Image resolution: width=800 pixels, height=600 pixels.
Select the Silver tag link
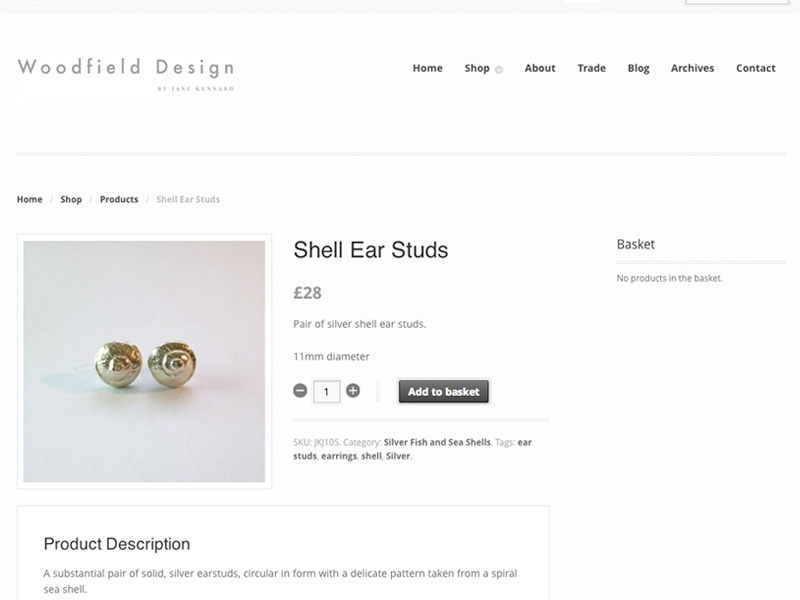398,456
